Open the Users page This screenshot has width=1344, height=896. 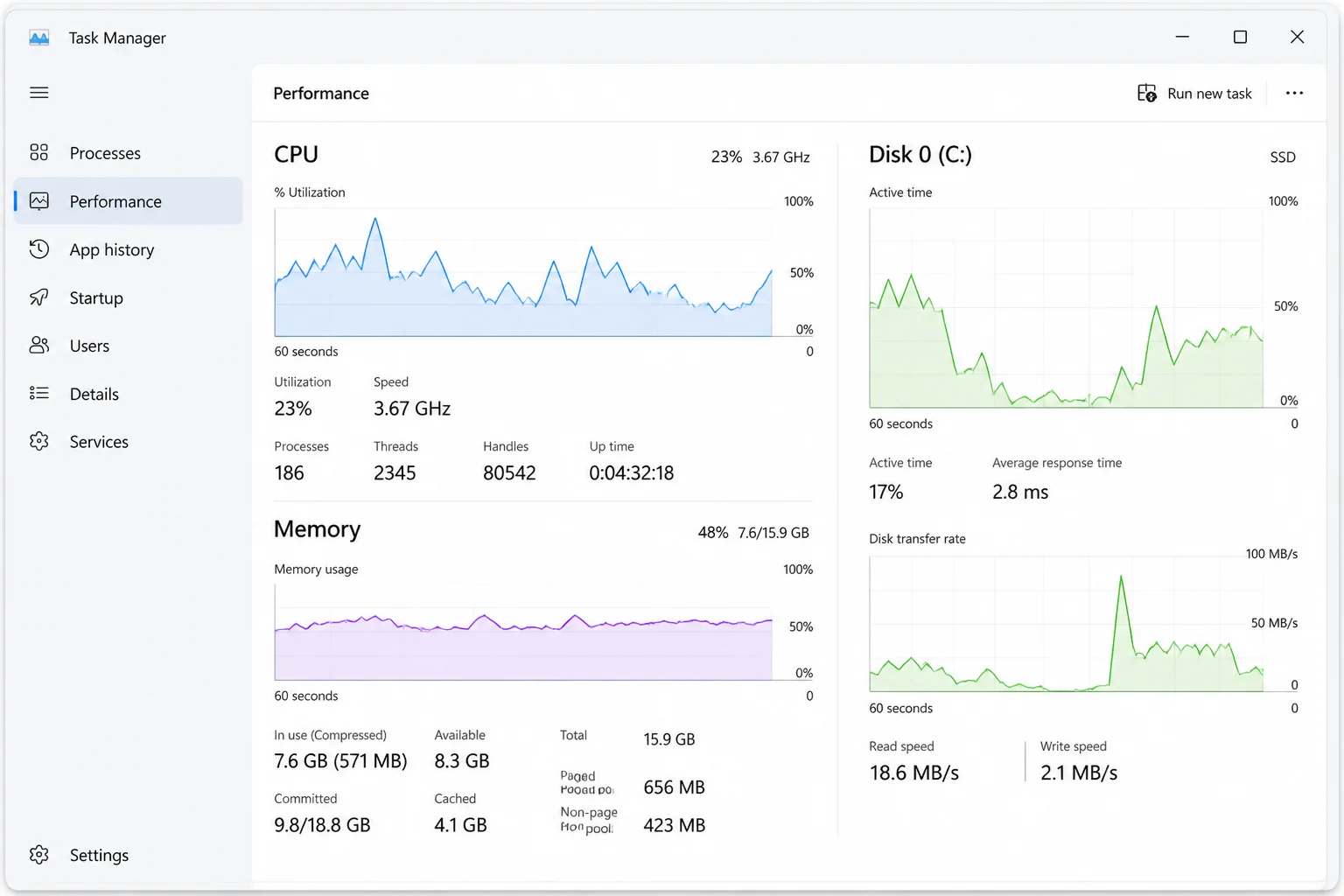click(128, 346)
